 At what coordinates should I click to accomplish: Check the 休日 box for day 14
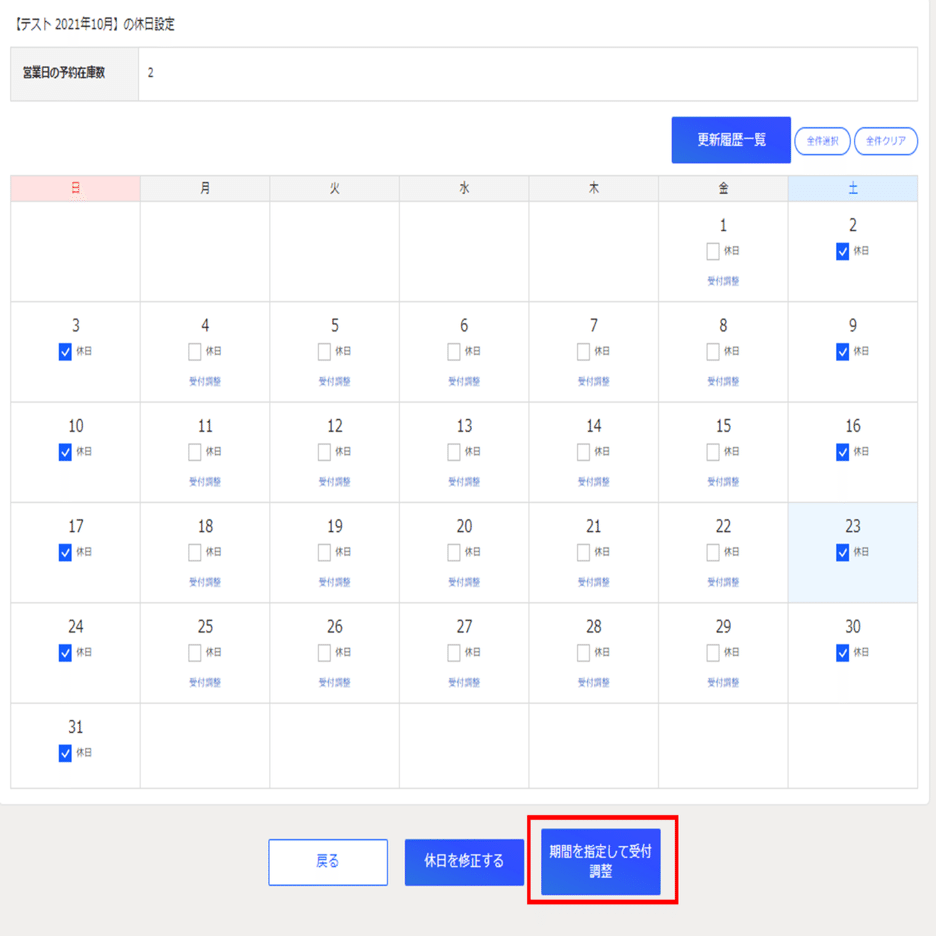[583, 452]
